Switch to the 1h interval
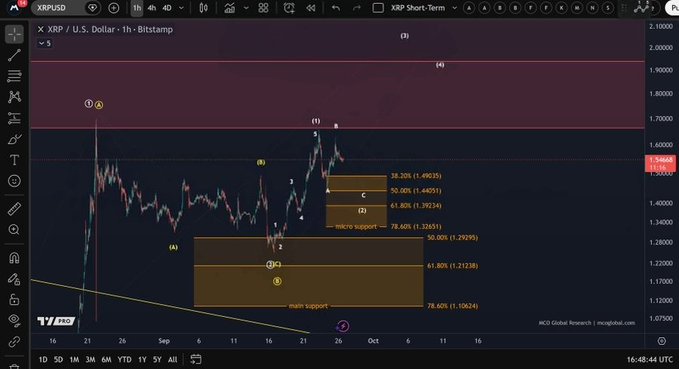The width and height of the screenshot is (679, 369). [x=137, y=8]
